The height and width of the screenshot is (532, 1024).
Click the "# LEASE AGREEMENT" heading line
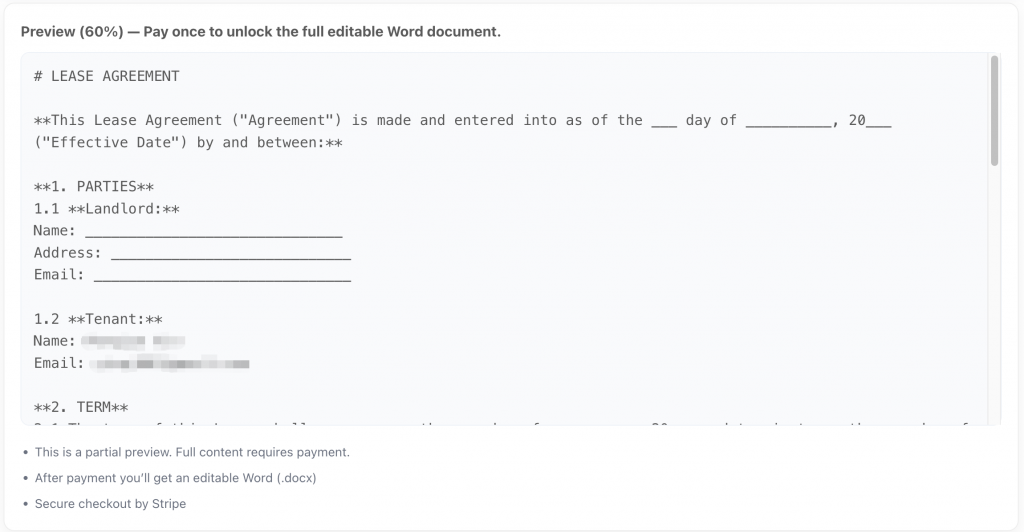point(106,76)
